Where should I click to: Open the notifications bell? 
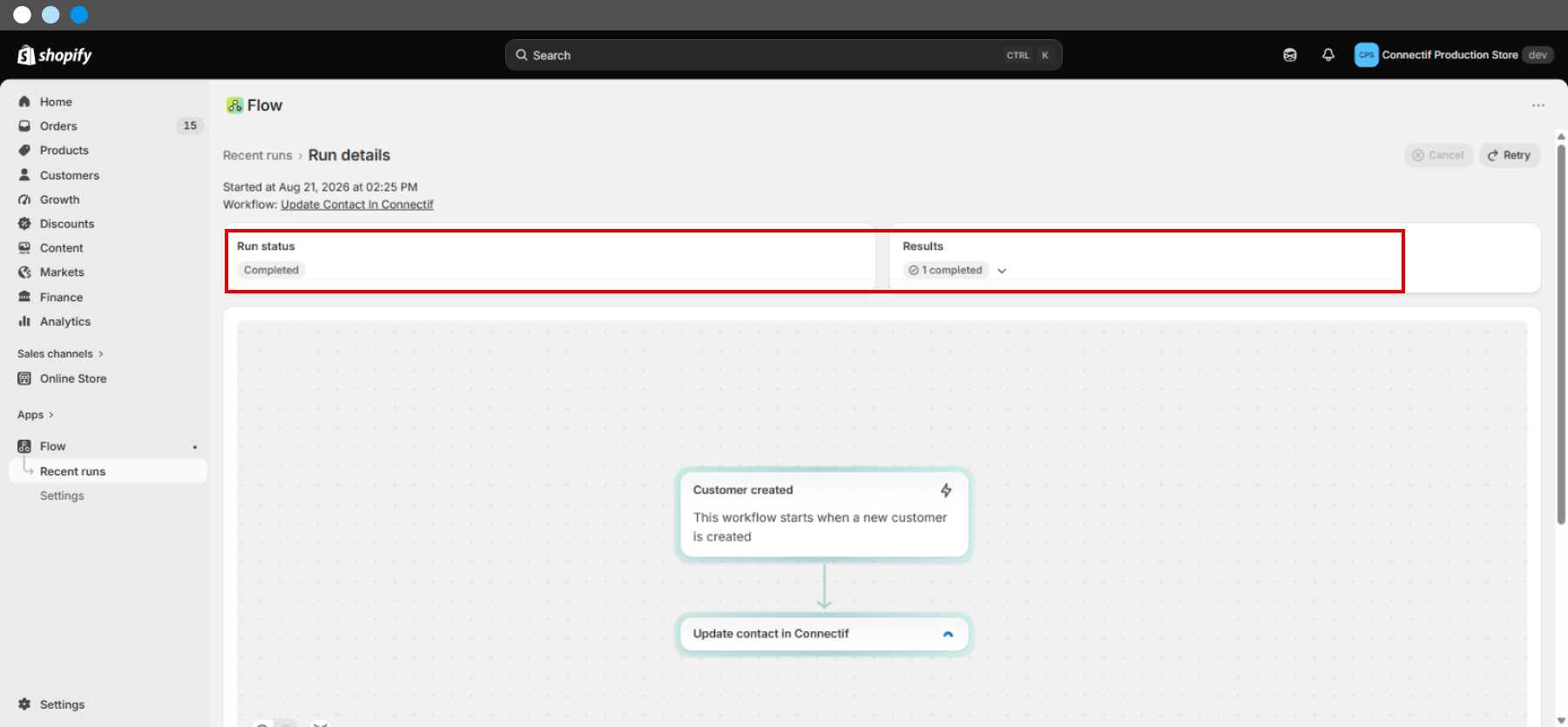click(1328, 55)
